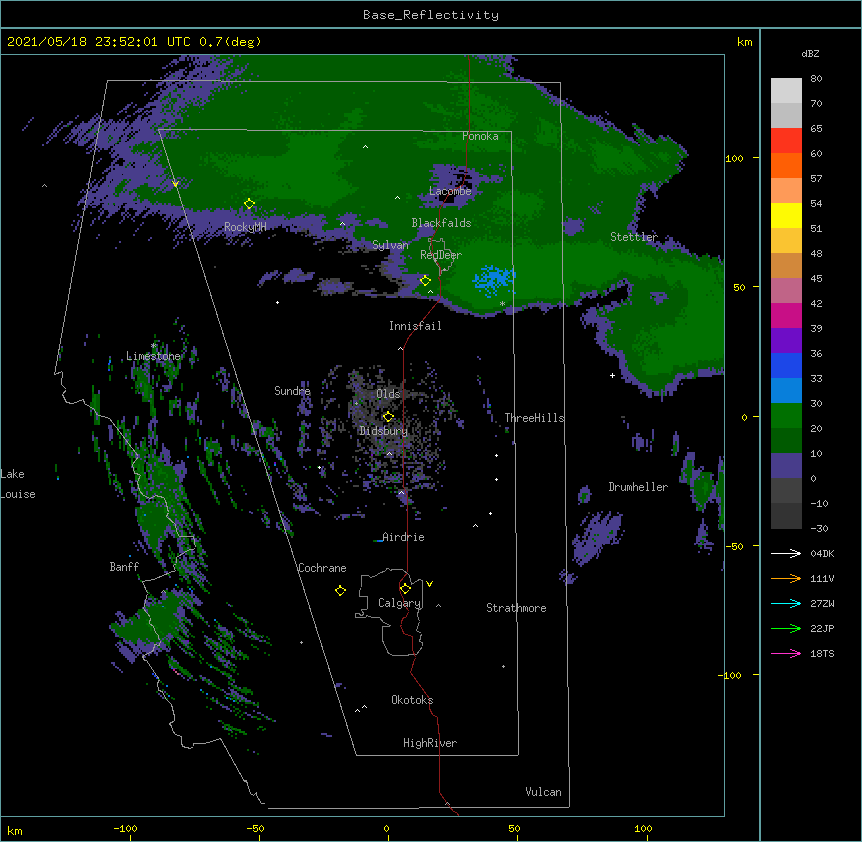The height and width of the screenshot is (842, 862).
Task: Pick the red 60-65 dBZ swatch
Action: [x=786, y=140]
